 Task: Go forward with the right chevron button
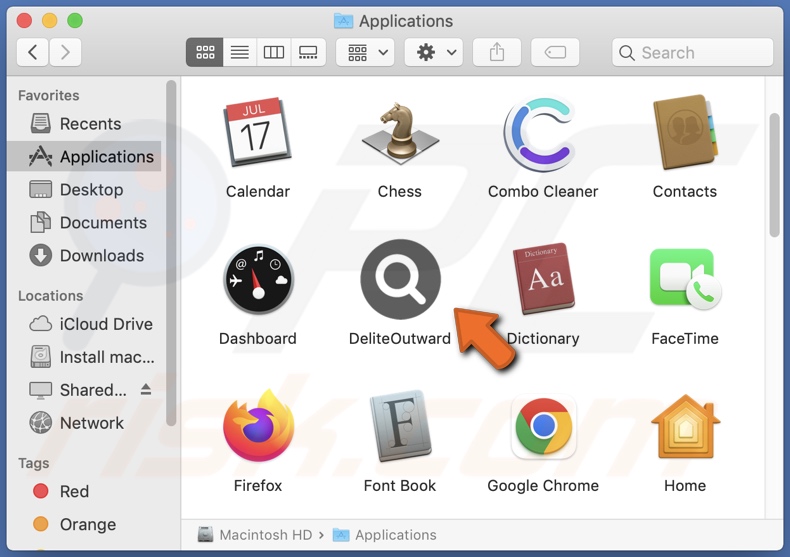tap(65, 52)
